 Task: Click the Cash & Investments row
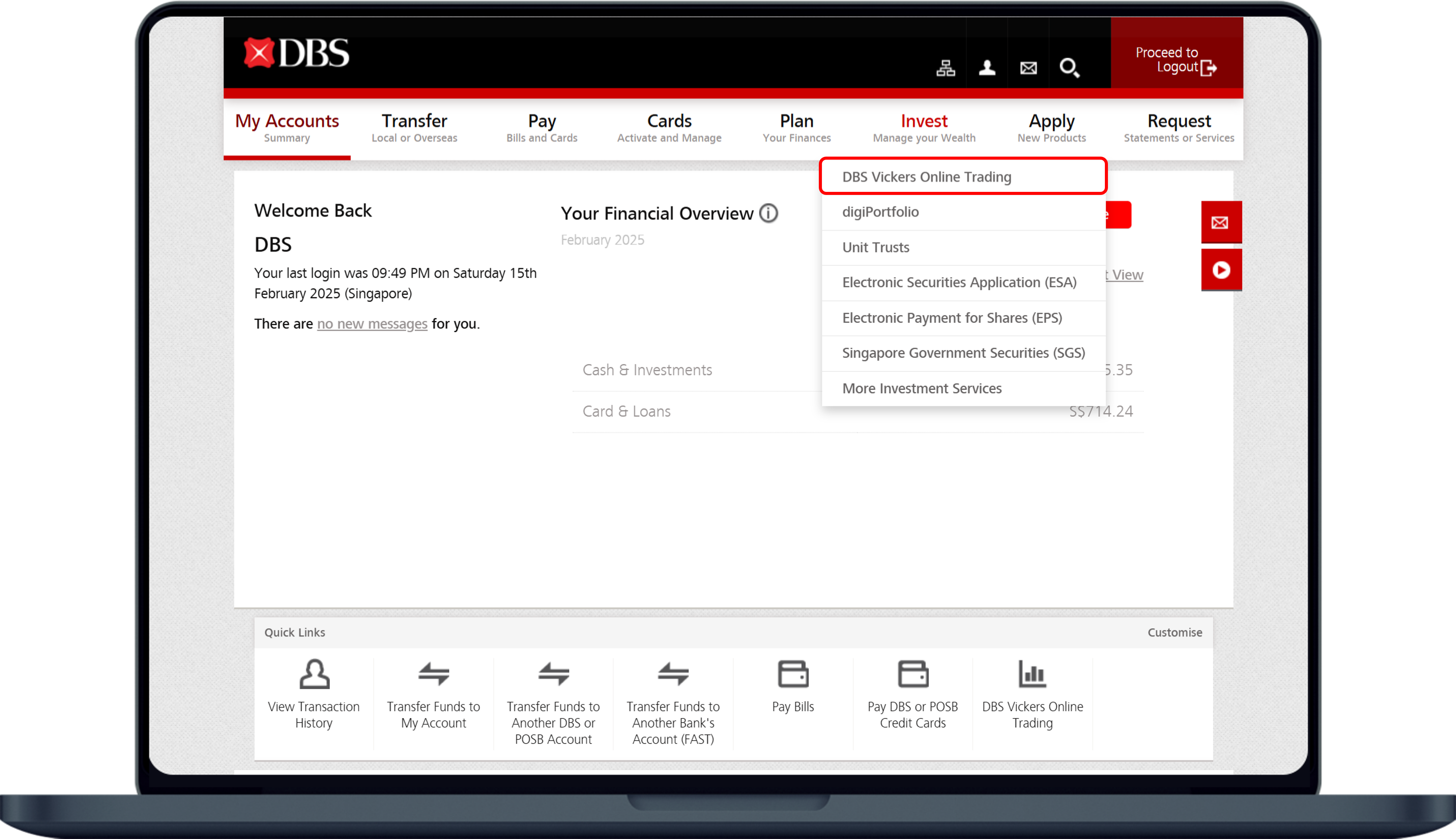click(x=857, y=370)
